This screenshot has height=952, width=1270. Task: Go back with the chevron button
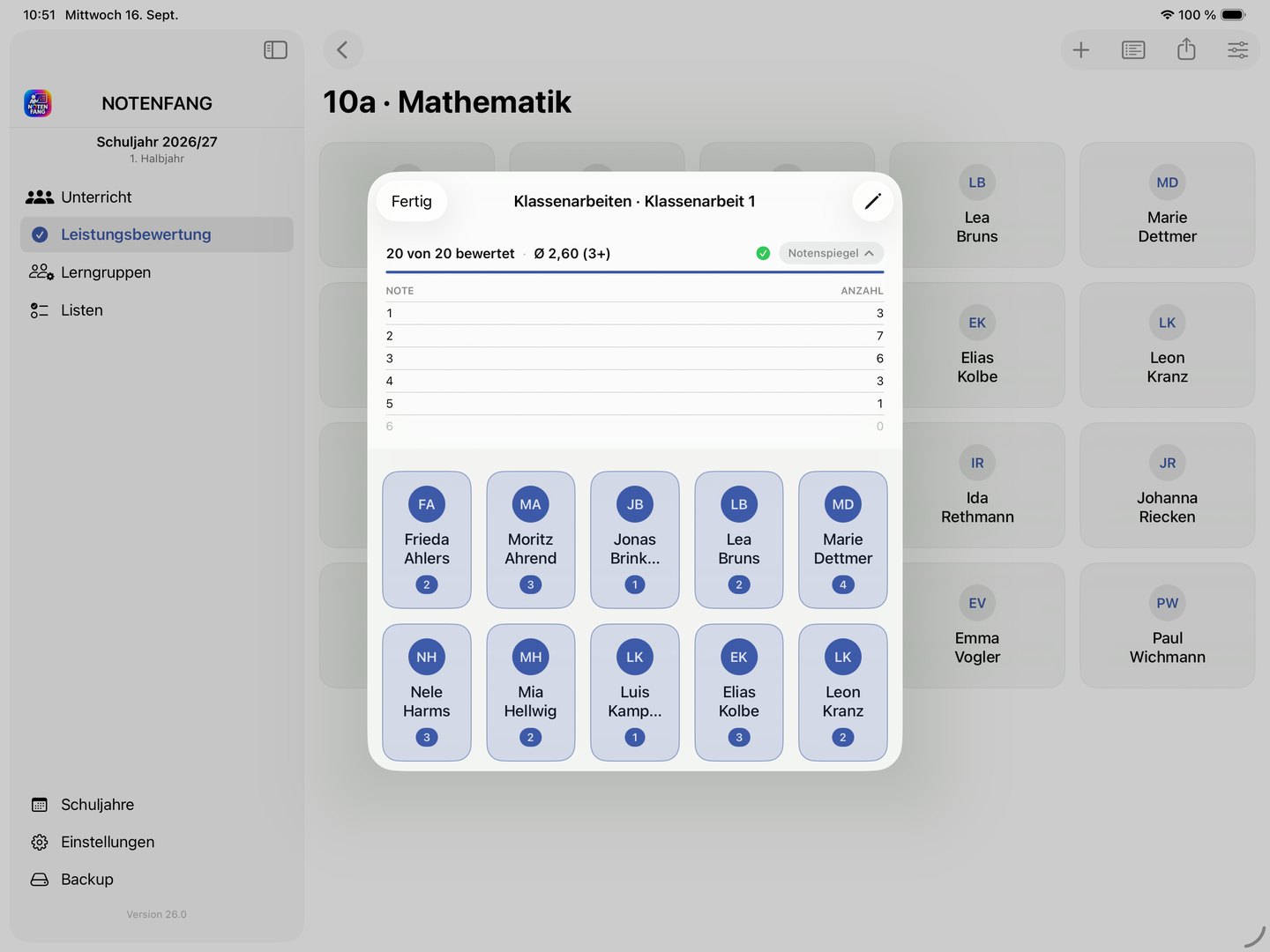tap(343, 50)
